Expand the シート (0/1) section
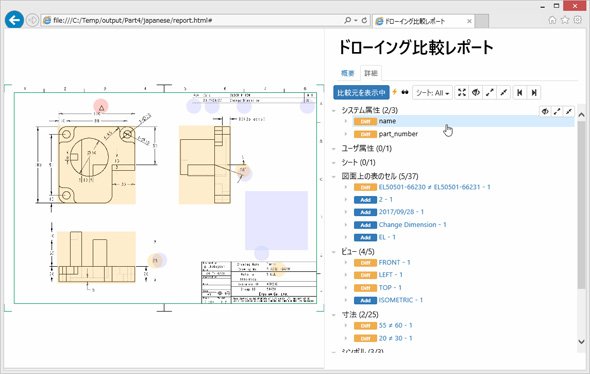This screenshot has height=374, width=590. click(x=334, y=163)
